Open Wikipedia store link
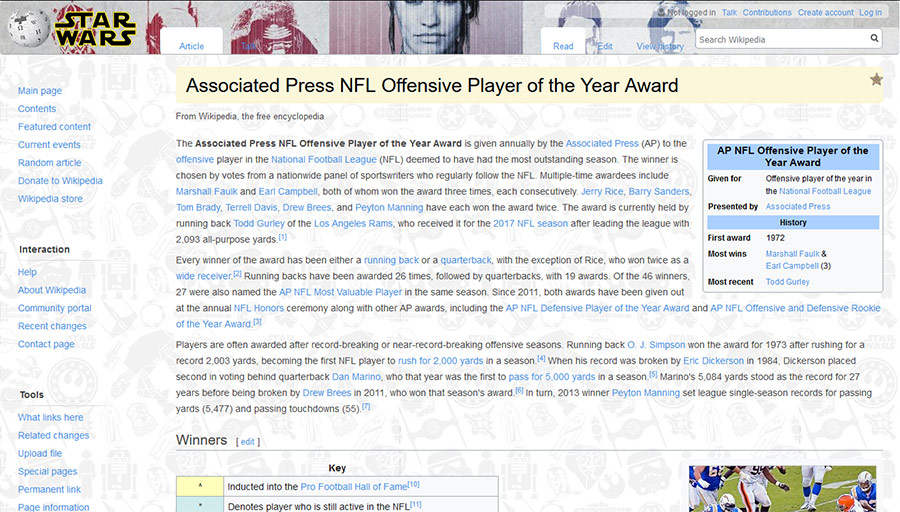The height and width of the screenshot is (512, 900). click(50, 199)
